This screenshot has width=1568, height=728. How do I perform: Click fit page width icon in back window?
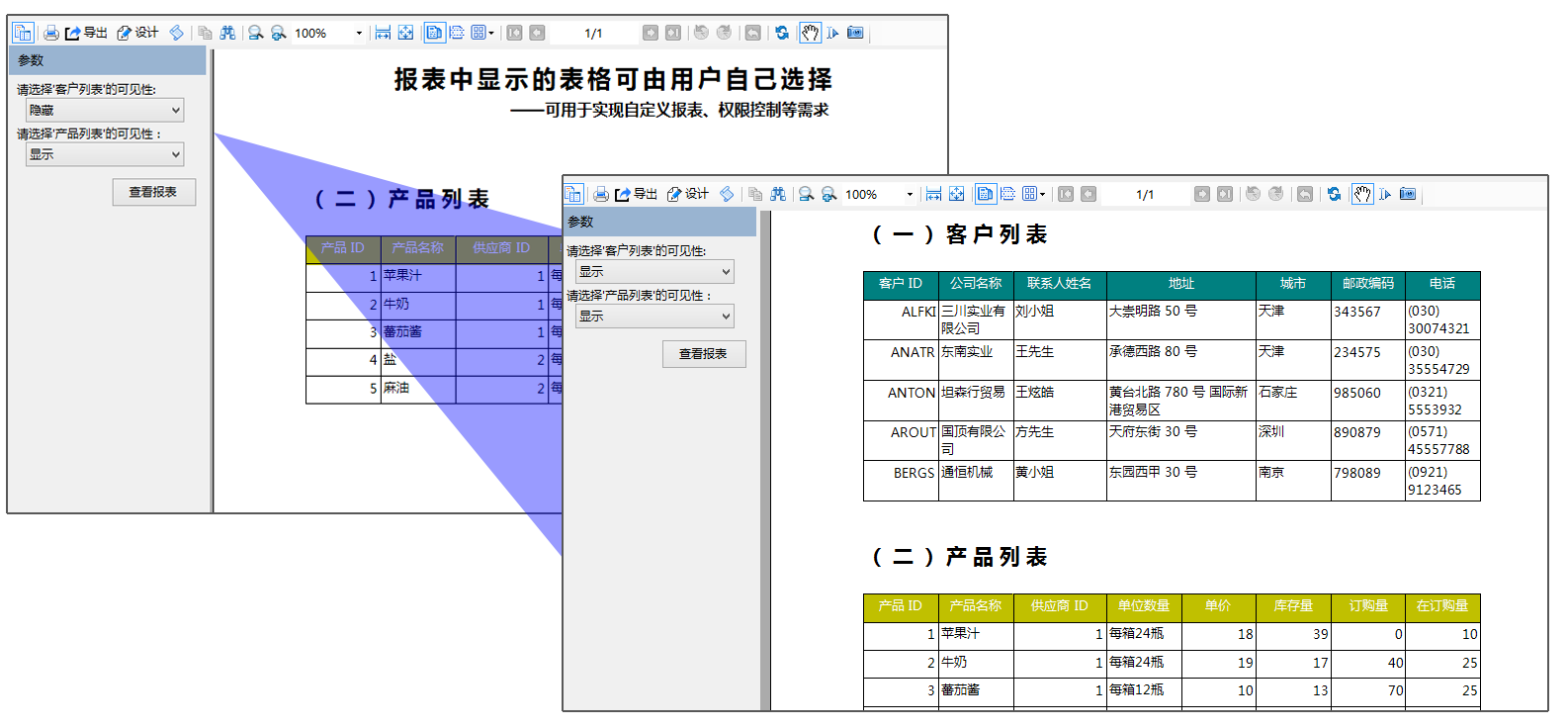point(383,33)
